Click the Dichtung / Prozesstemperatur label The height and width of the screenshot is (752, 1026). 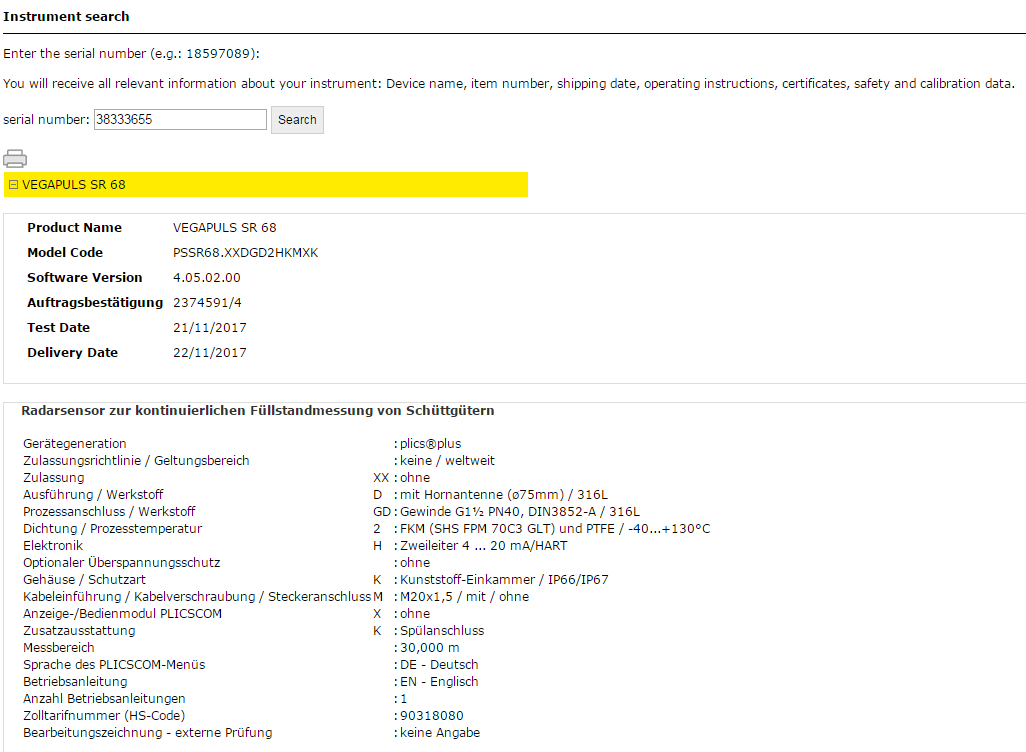(113, 529)
